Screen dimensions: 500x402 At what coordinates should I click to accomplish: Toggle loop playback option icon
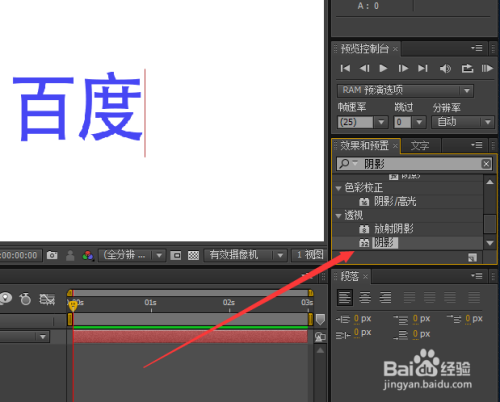pyautogui.click(x=467, y=69)
